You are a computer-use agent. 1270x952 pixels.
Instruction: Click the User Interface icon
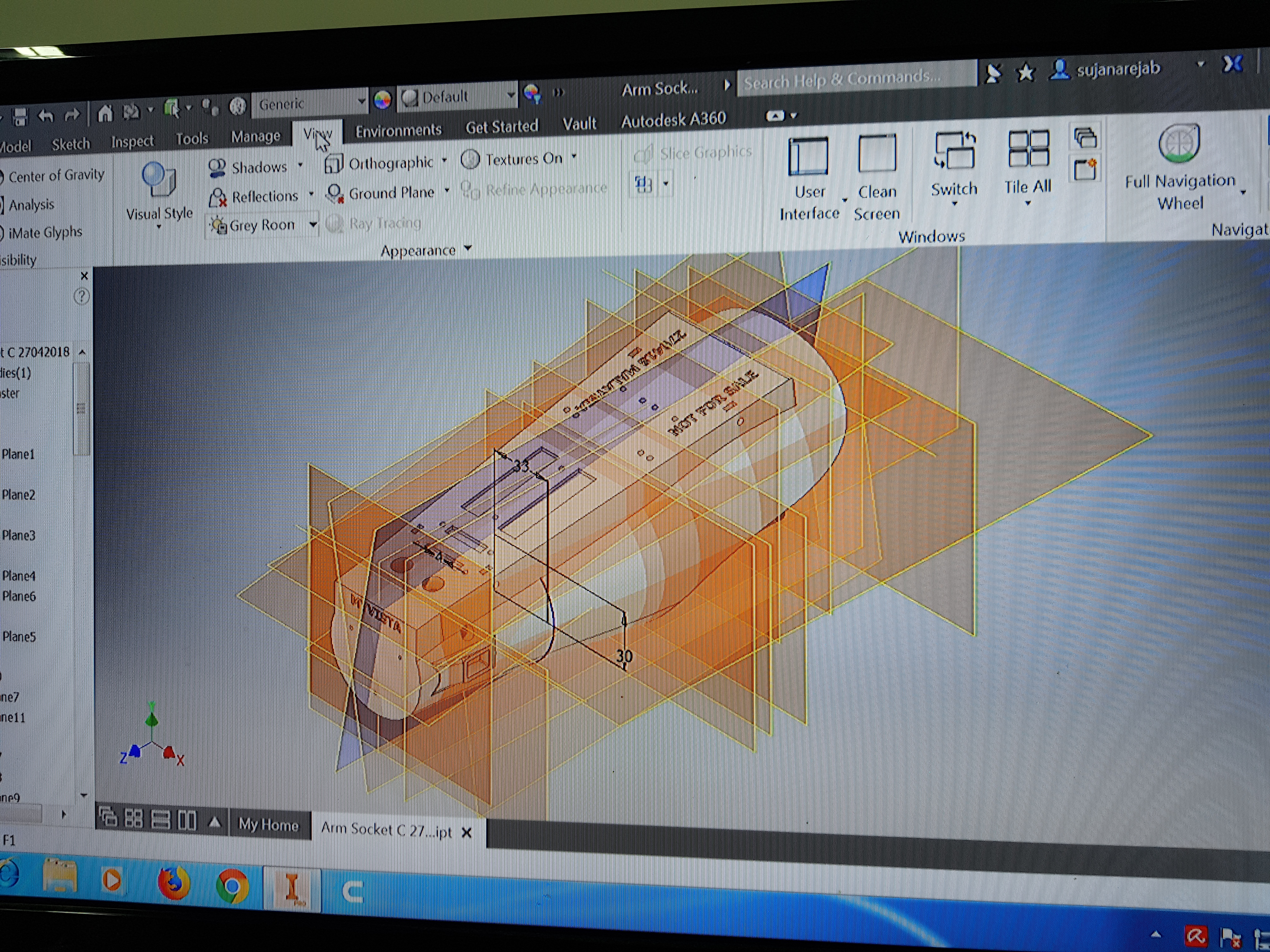pos(808,156)
